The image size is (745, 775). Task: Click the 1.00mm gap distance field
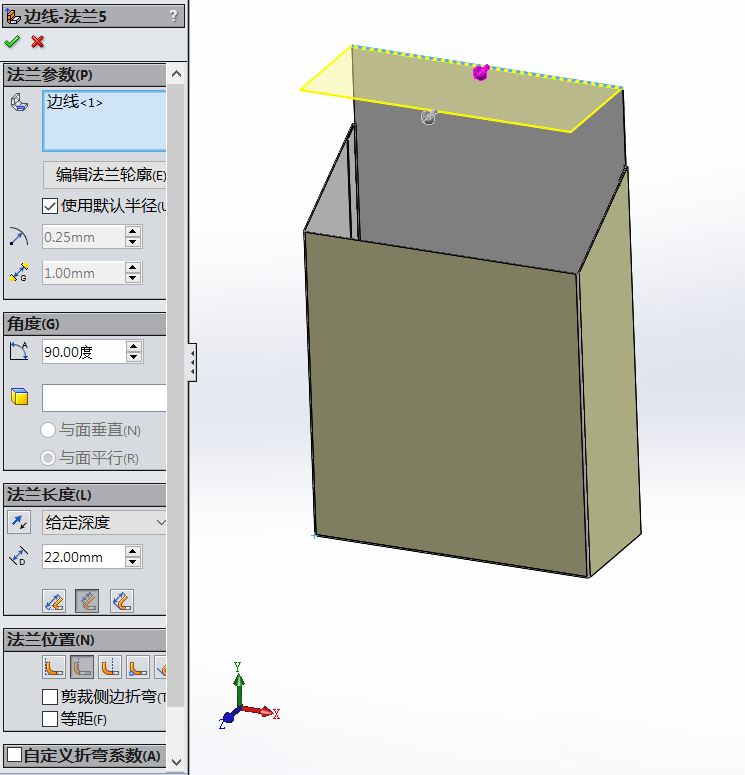83,273
